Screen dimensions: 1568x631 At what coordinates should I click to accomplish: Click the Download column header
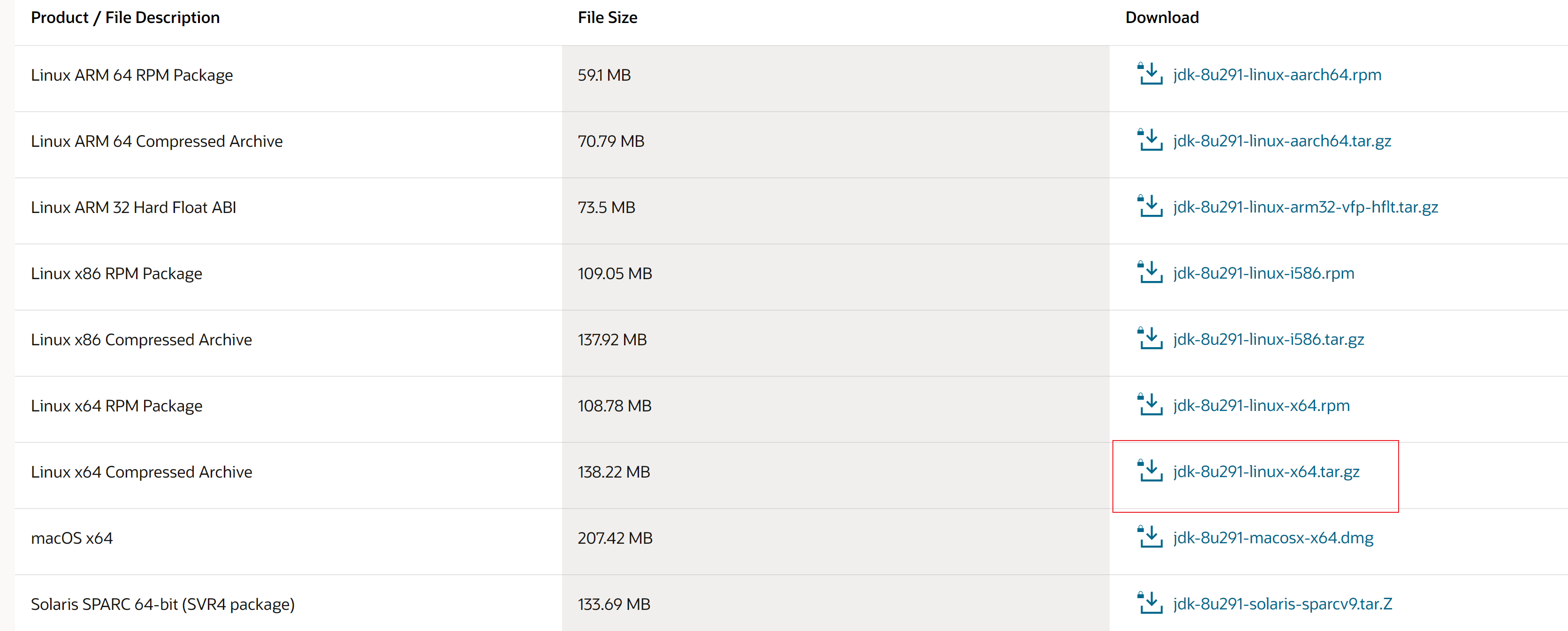(1161, 18)
